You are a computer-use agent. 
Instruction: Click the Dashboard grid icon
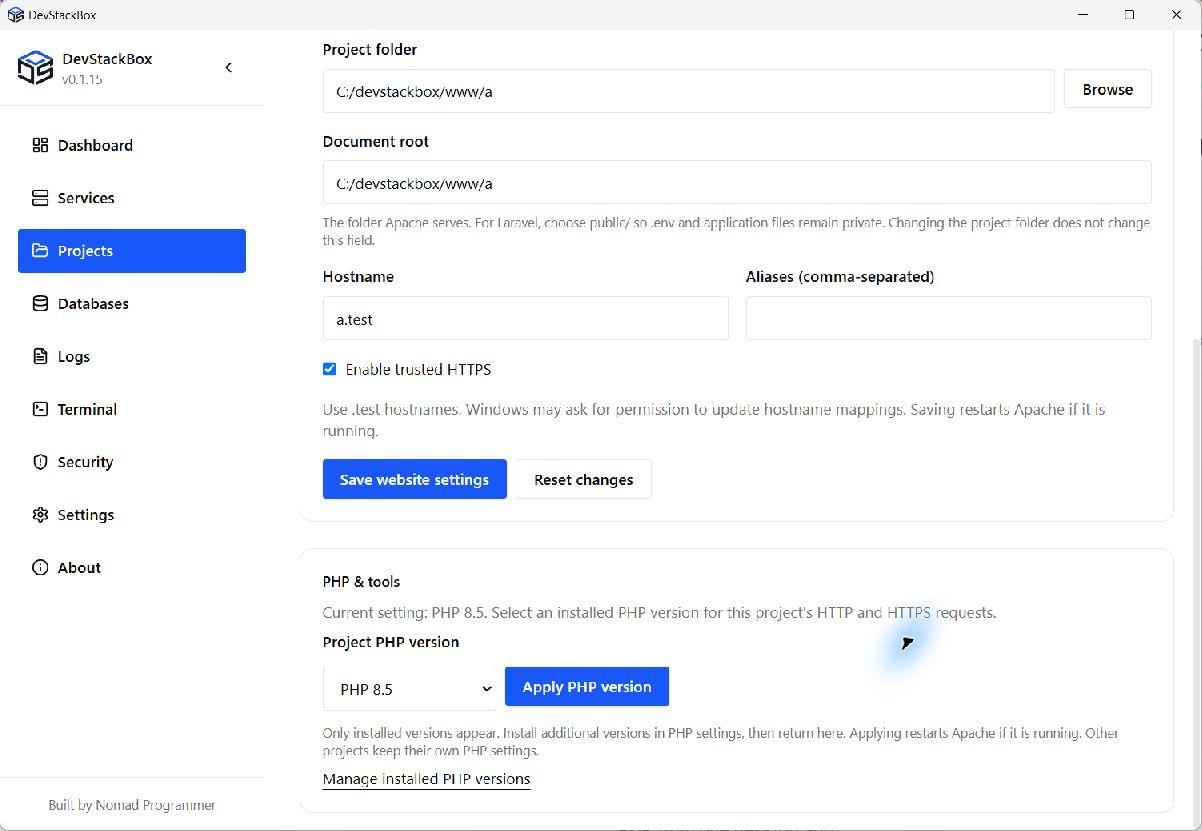coord(40,145)
